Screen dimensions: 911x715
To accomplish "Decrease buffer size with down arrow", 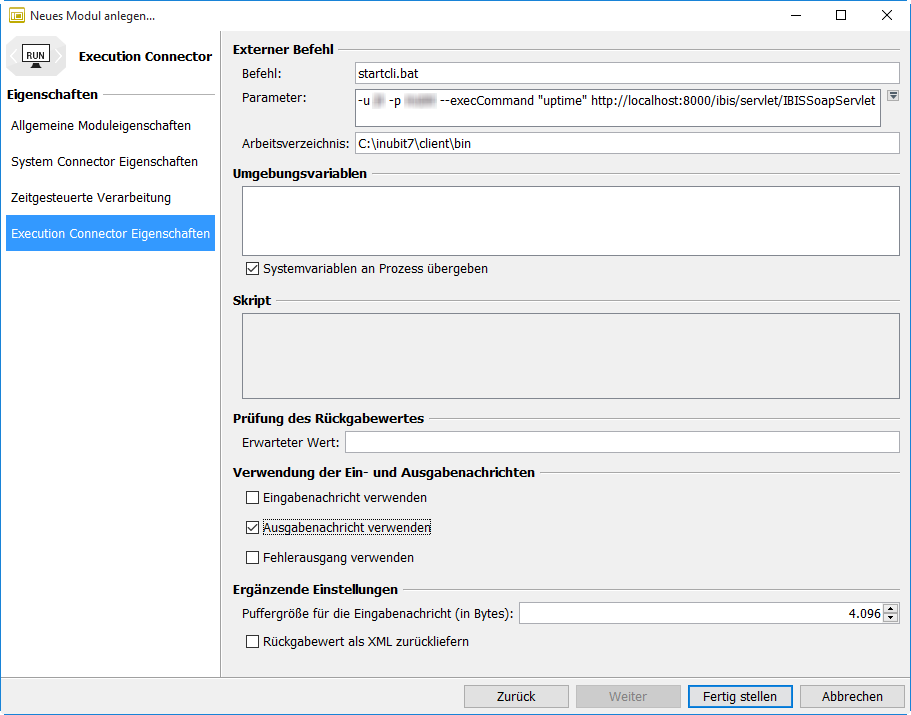I will [x=890, y=618].
